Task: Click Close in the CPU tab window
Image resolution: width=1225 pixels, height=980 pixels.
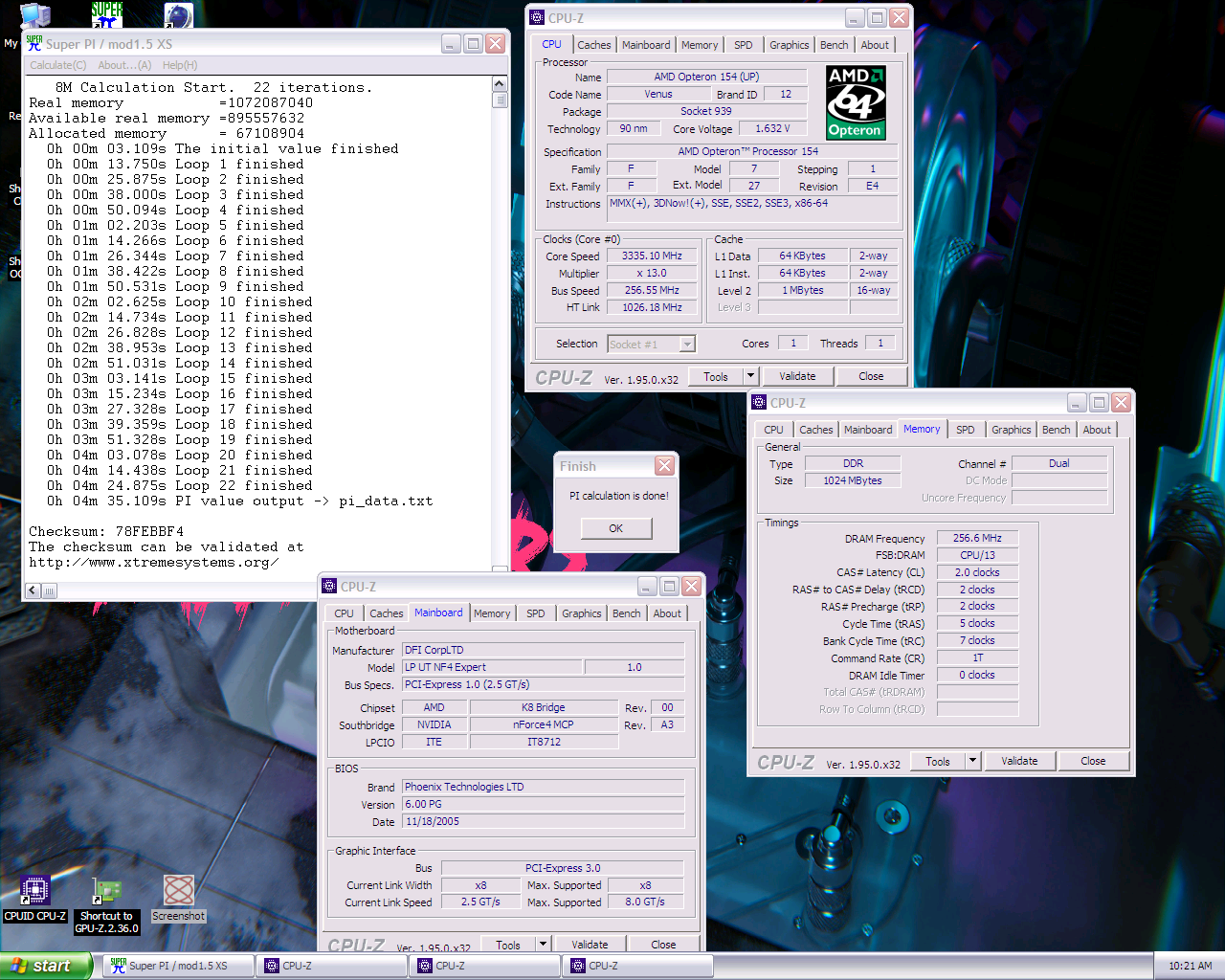Action: [871, 377]
